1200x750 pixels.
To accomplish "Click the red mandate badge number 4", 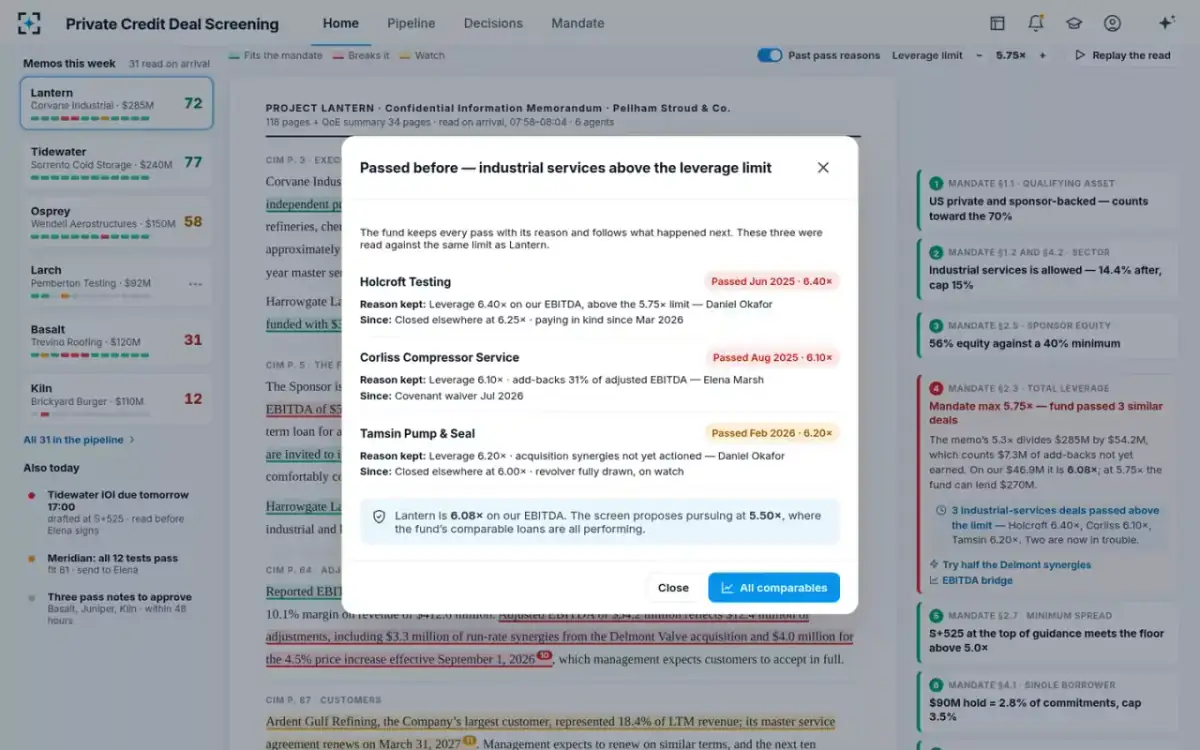I will click(x=936, y=388).
